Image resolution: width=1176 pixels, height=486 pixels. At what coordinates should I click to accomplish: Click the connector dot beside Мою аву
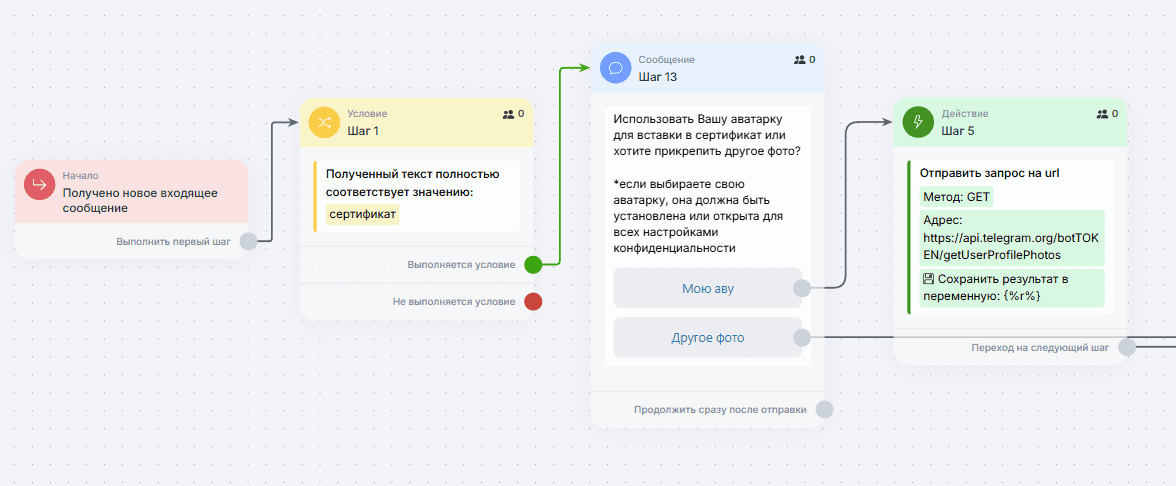[x=802, y=288]
